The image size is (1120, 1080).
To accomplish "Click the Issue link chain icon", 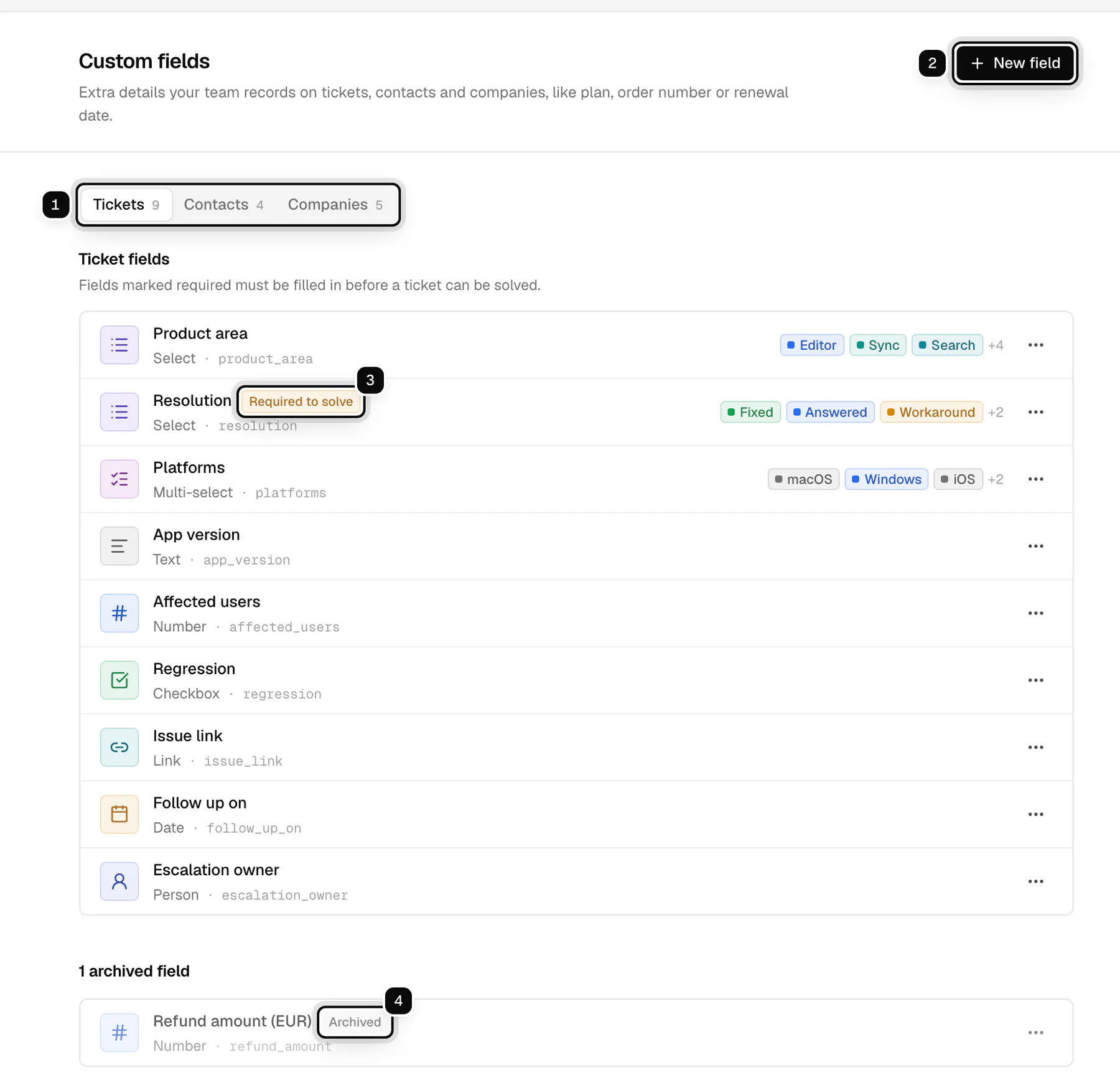I will click(119, 747).
